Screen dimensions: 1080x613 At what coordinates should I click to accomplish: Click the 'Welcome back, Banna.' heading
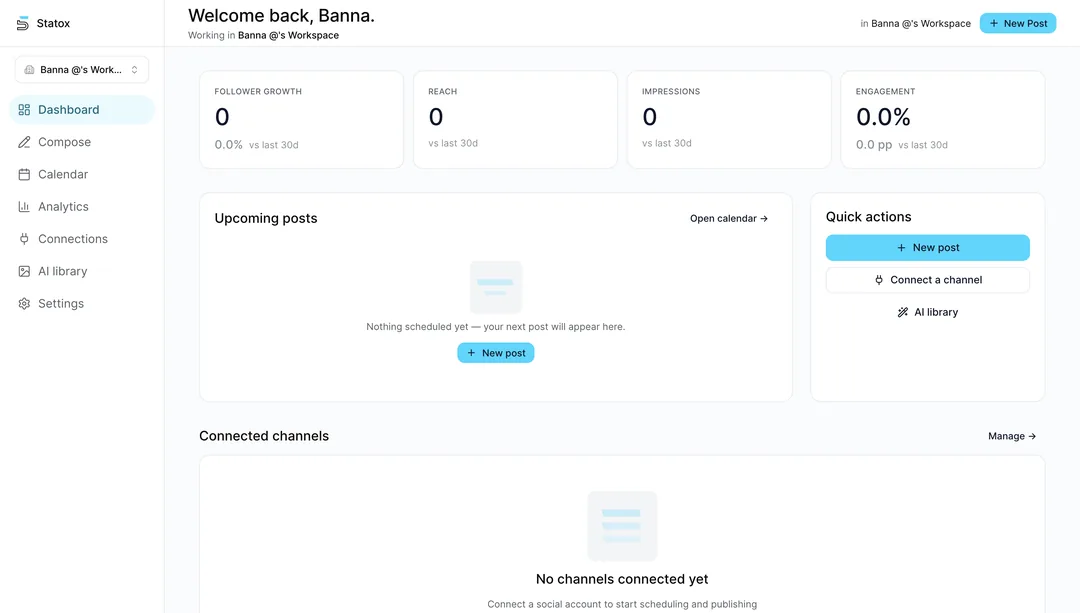tap(281, 15)
